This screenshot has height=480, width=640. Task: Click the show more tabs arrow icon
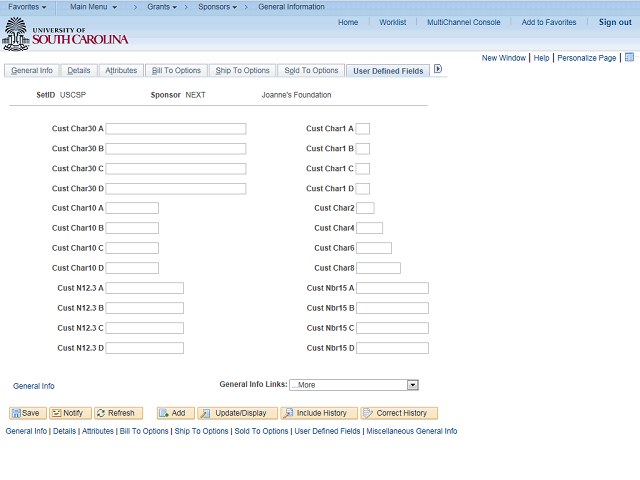(x=438, y=69)
